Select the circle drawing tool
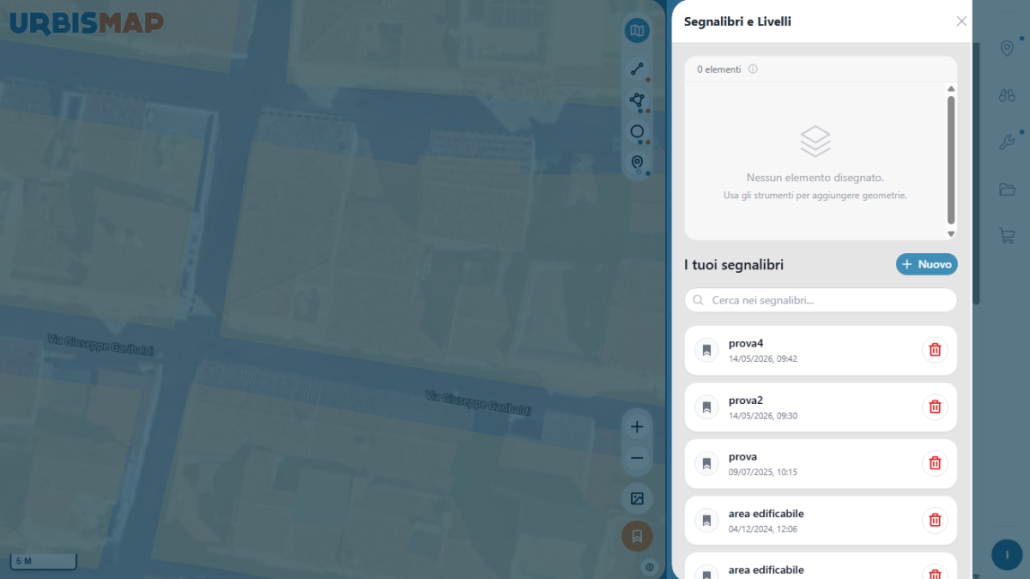Viewport: 1030px width, 579px height. 637,132
